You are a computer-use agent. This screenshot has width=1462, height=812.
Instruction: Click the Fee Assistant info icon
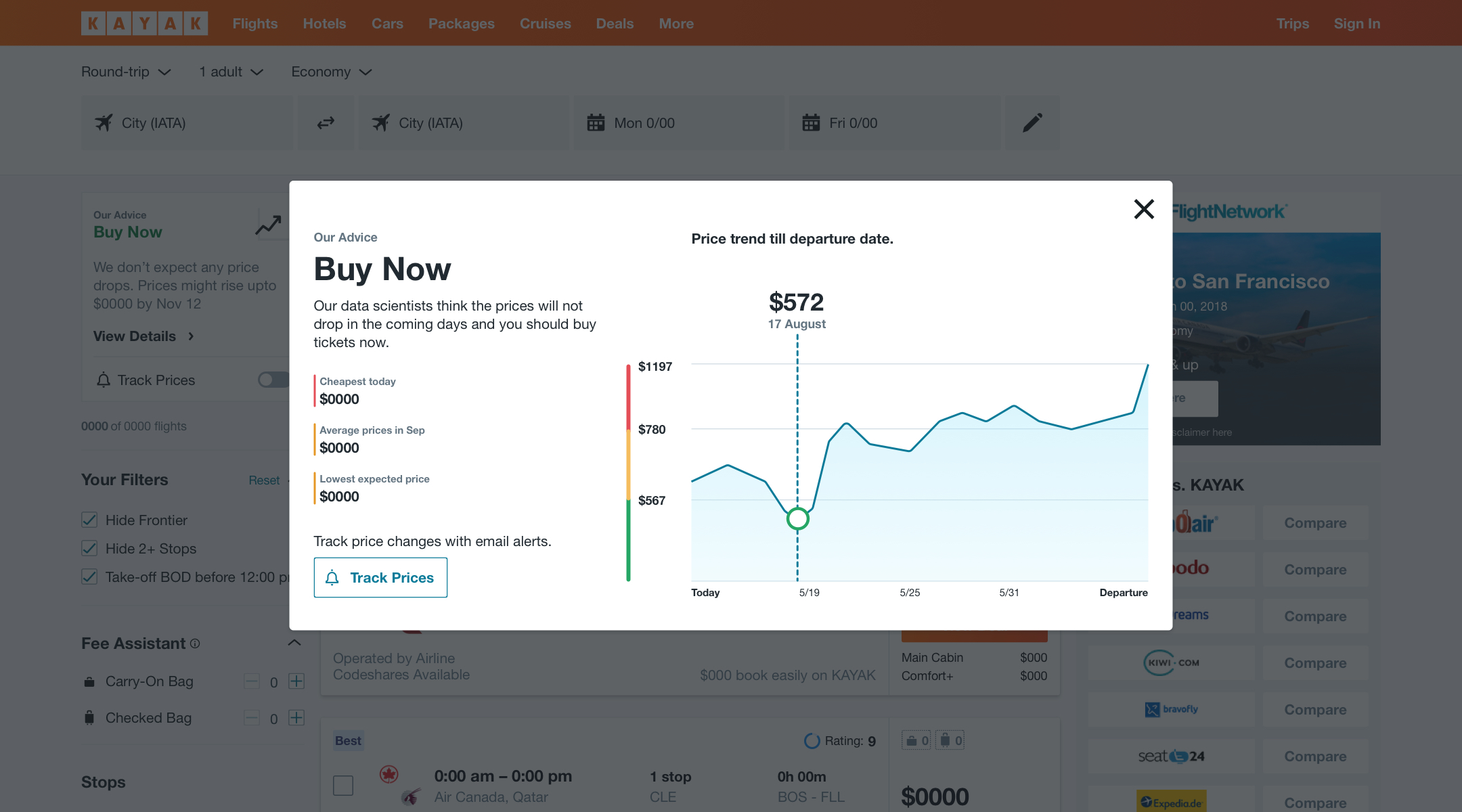[x=195, y=644]
